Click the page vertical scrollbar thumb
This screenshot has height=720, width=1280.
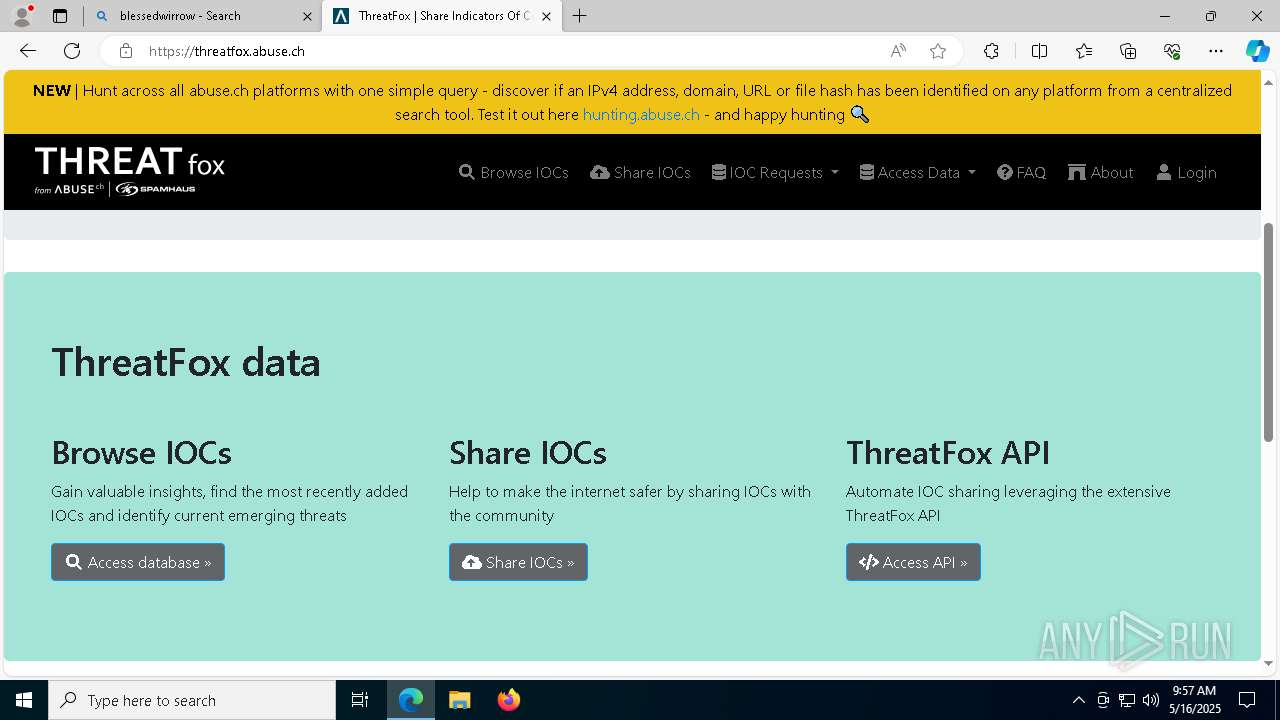tap(1269, 332)
